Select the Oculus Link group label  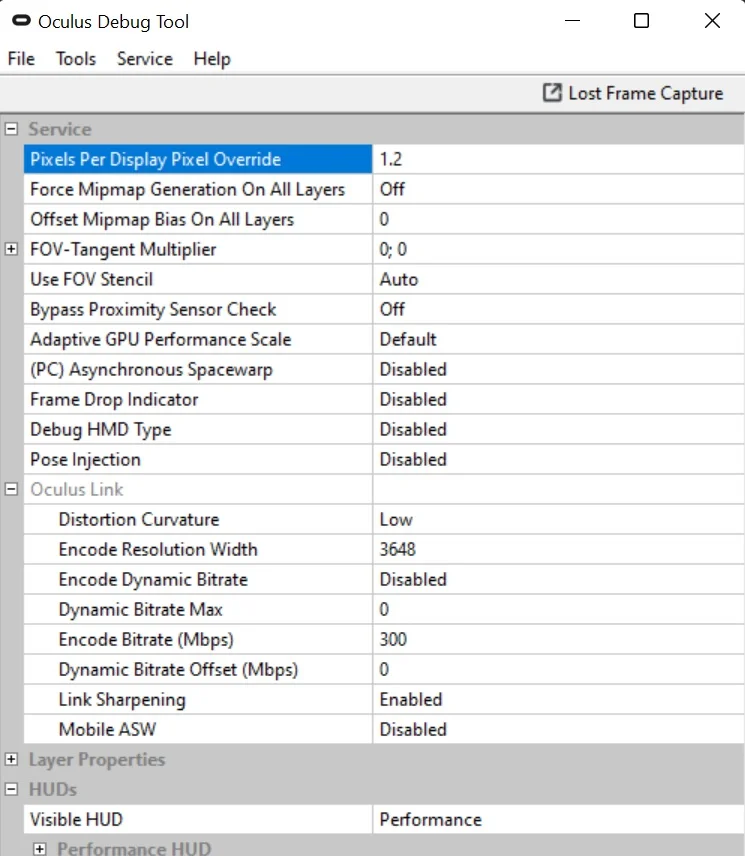click(x=77, y=489)
